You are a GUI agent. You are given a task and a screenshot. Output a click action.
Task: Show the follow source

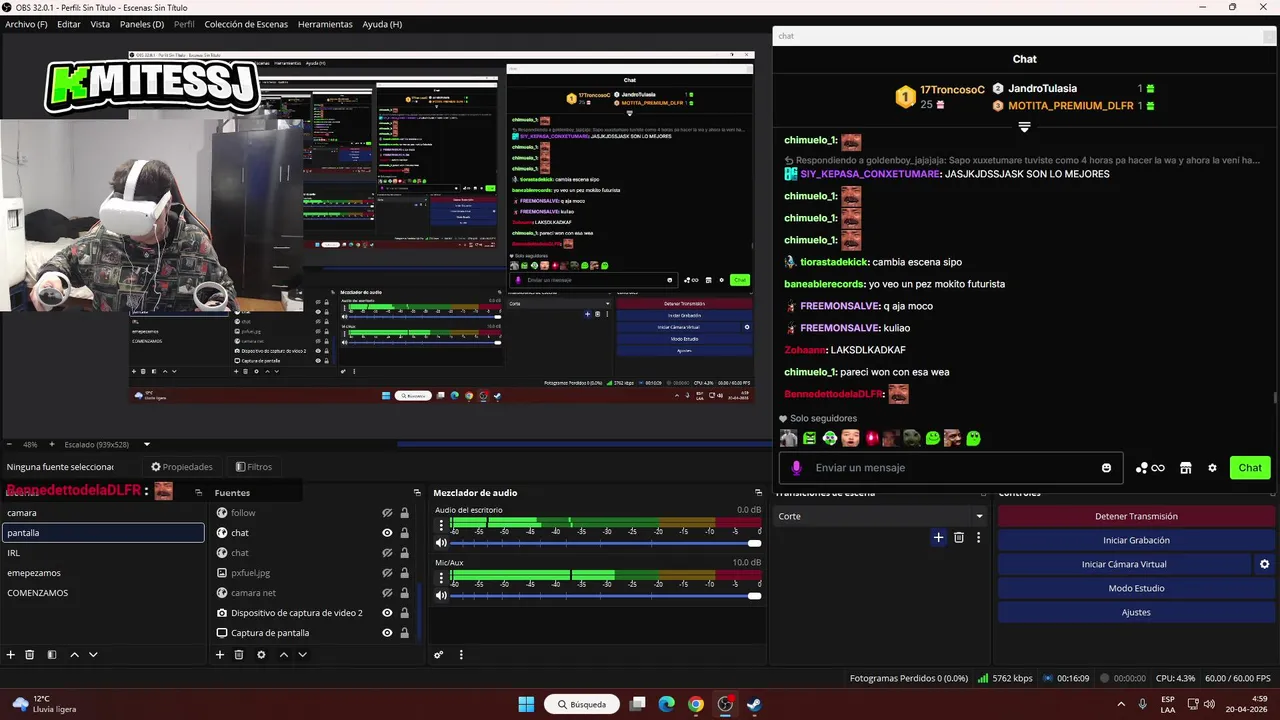pyautogui.click(x=387, y=513)
